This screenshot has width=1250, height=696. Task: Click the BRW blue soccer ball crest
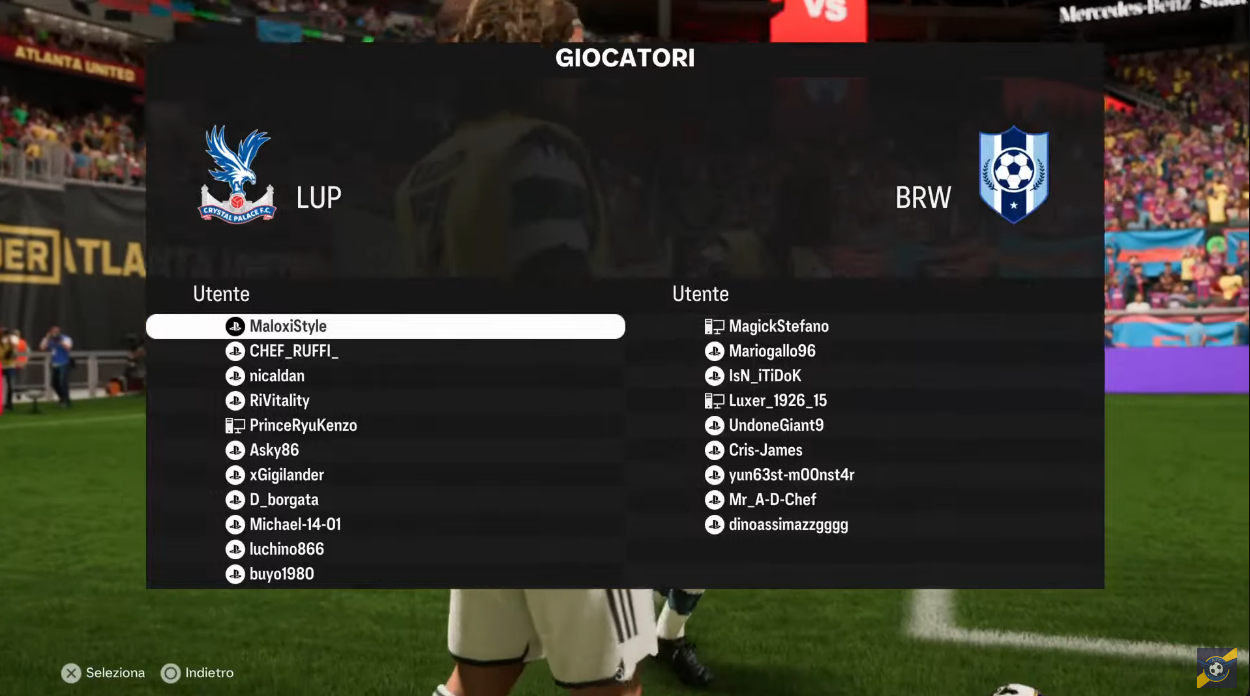pos(1014,174)
